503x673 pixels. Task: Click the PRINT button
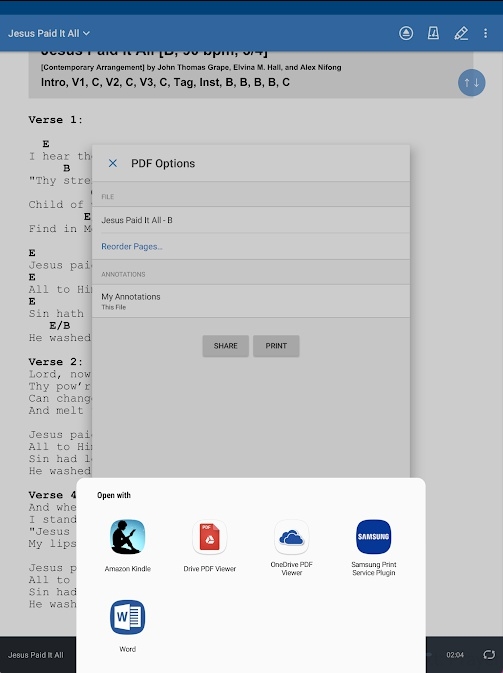[x=276, y=346]
